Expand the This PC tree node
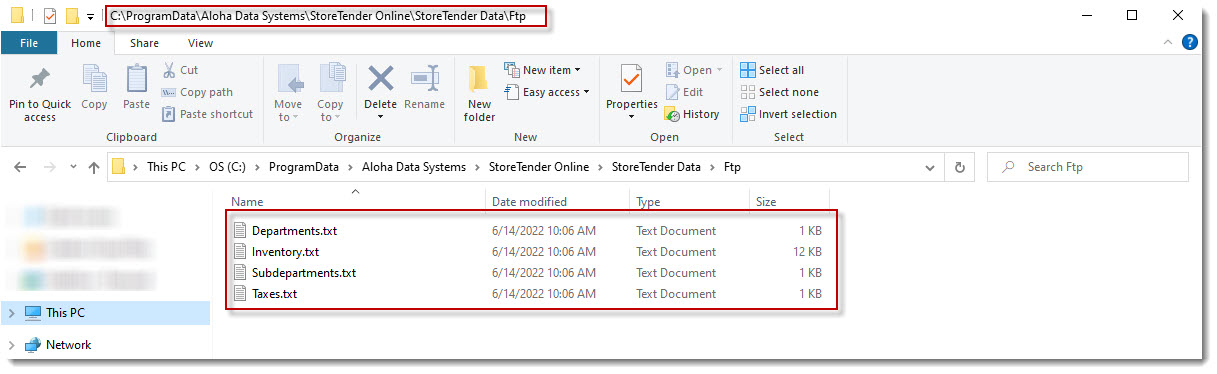 11,313
